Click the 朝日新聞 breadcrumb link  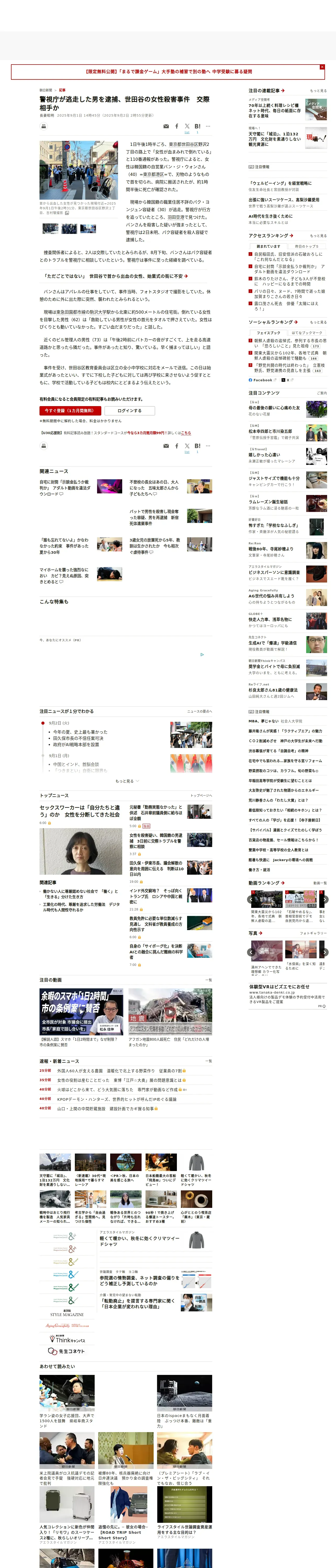tap(46, 90)
